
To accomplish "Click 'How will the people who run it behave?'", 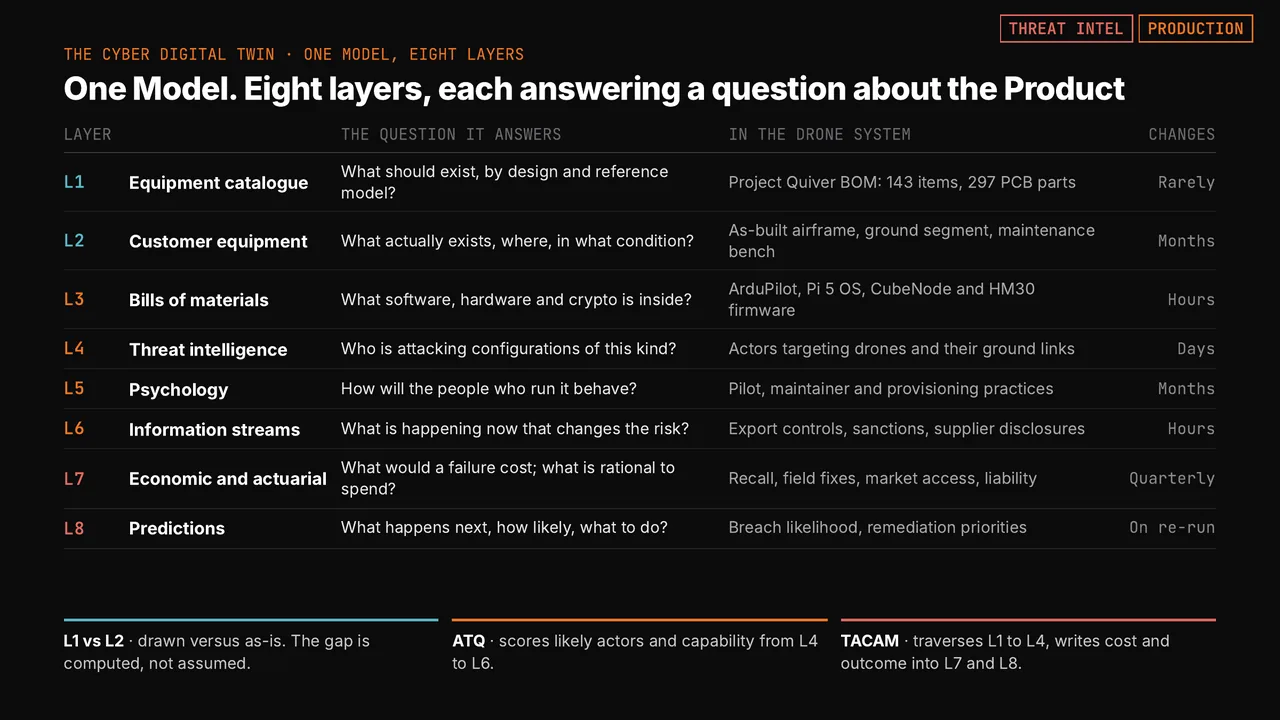I will pos(489,388).
